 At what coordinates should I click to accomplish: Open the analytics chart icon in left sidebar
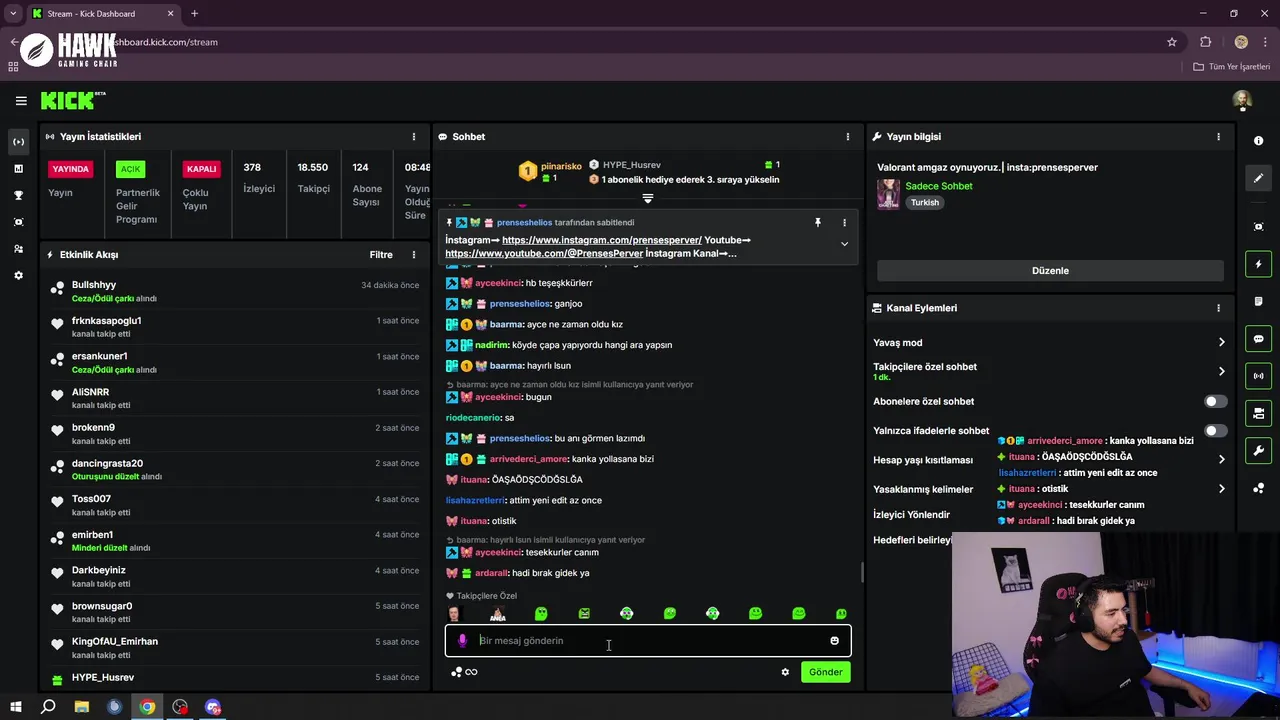pos(18,169)
